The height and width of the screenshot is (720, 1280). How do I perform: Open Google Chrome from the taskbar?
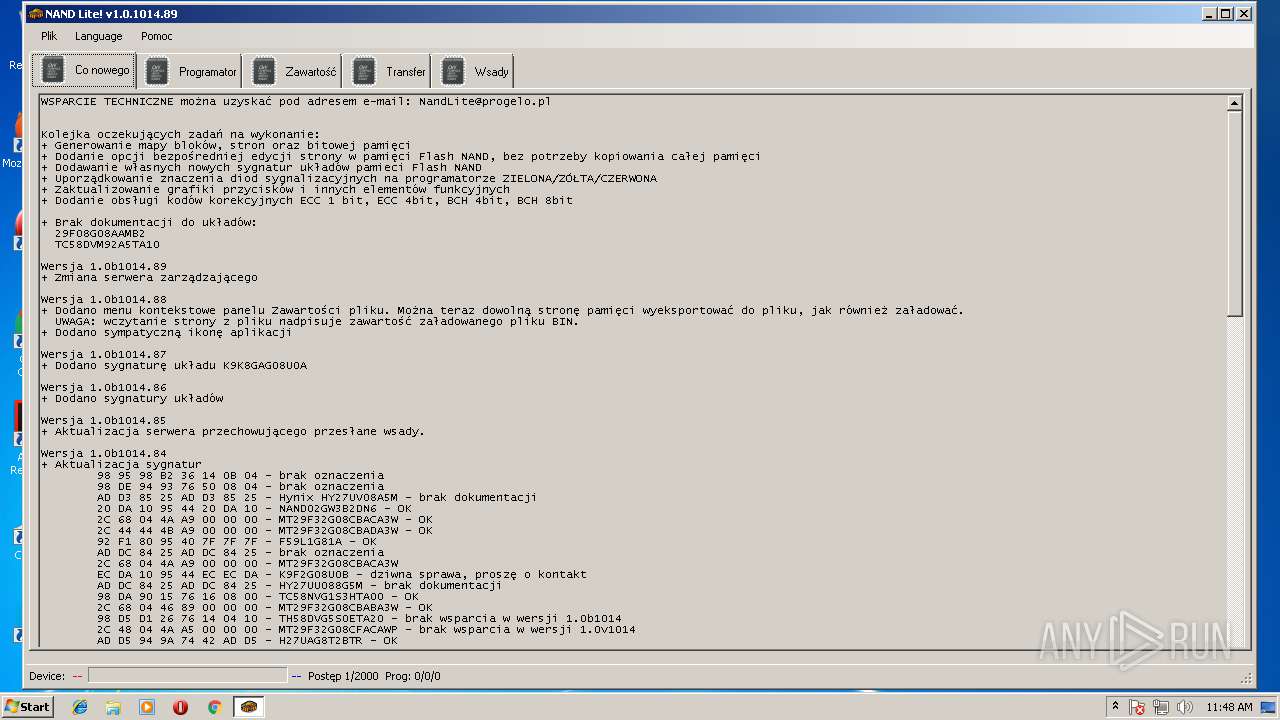(214, 707)
